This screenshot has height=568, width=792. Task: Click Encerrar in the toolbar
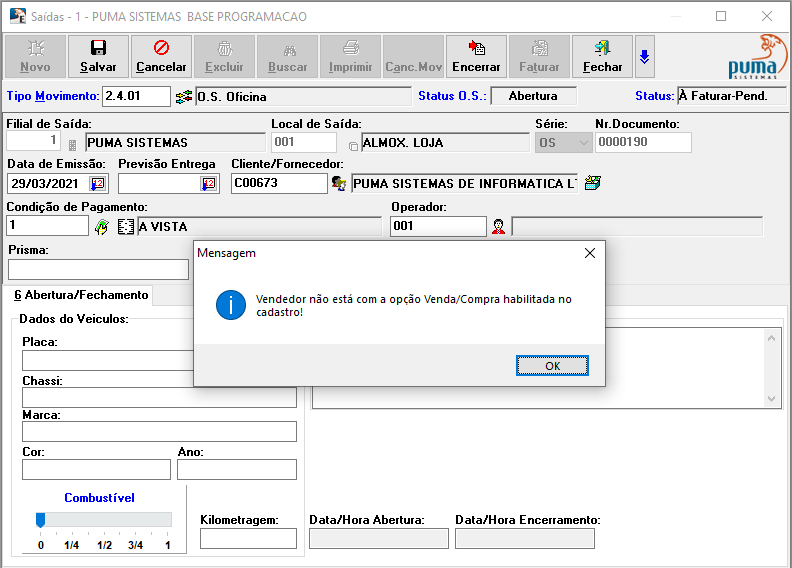[x=476, y=57]
